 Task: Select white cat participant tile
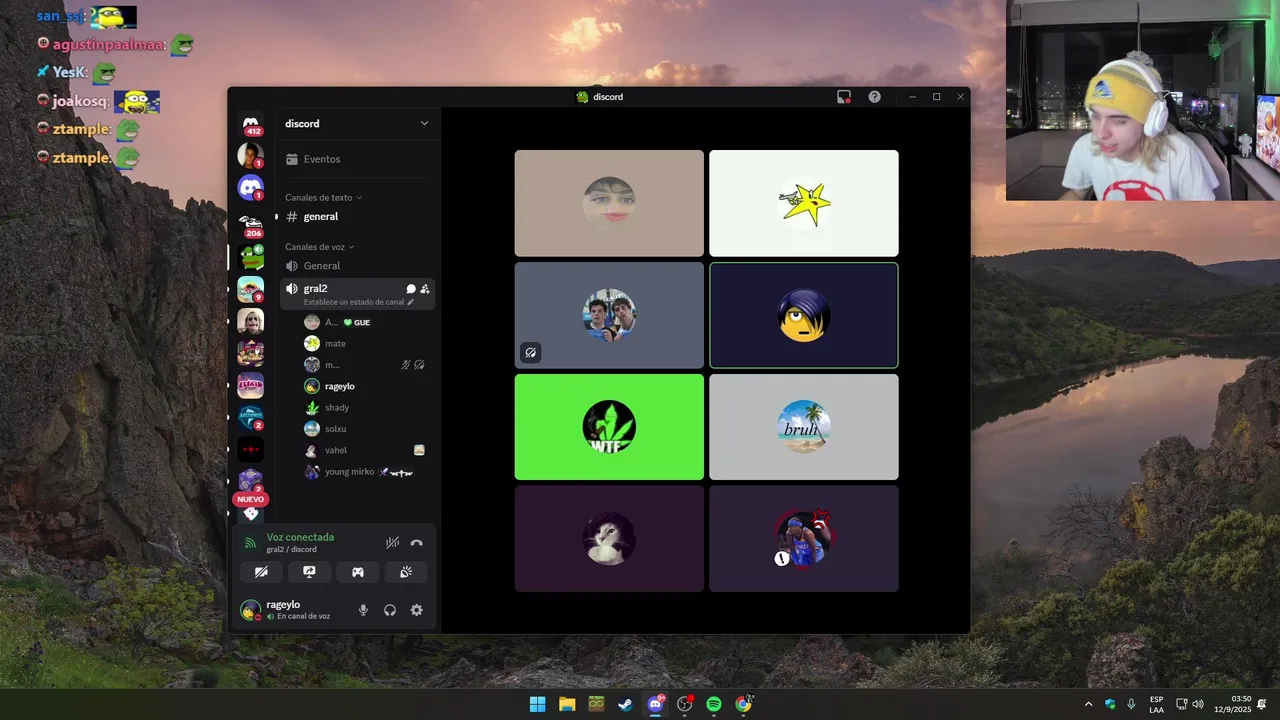[x=609, y=539]
